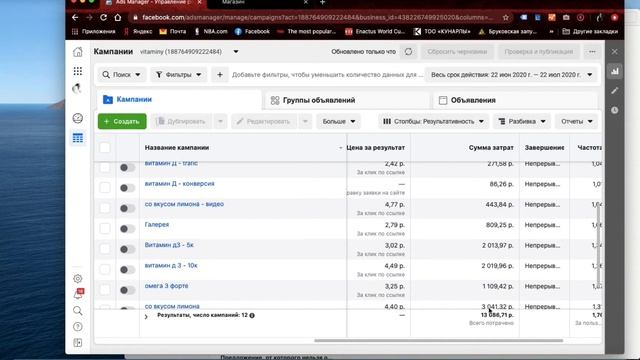Open the Facebook bookmark
The height and width of the screenshot is (360, 640).
(x=252, y=31)
